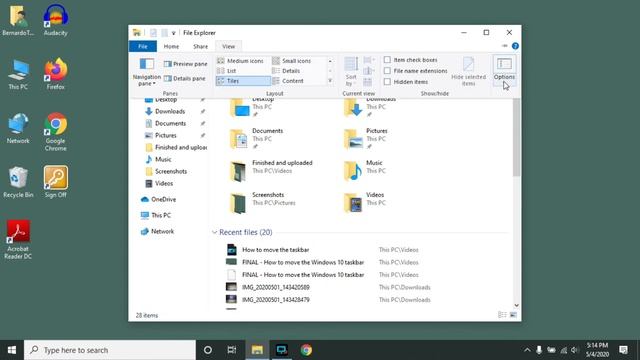
Task: Select Tiles layout
Action: (x=243, y=81)
